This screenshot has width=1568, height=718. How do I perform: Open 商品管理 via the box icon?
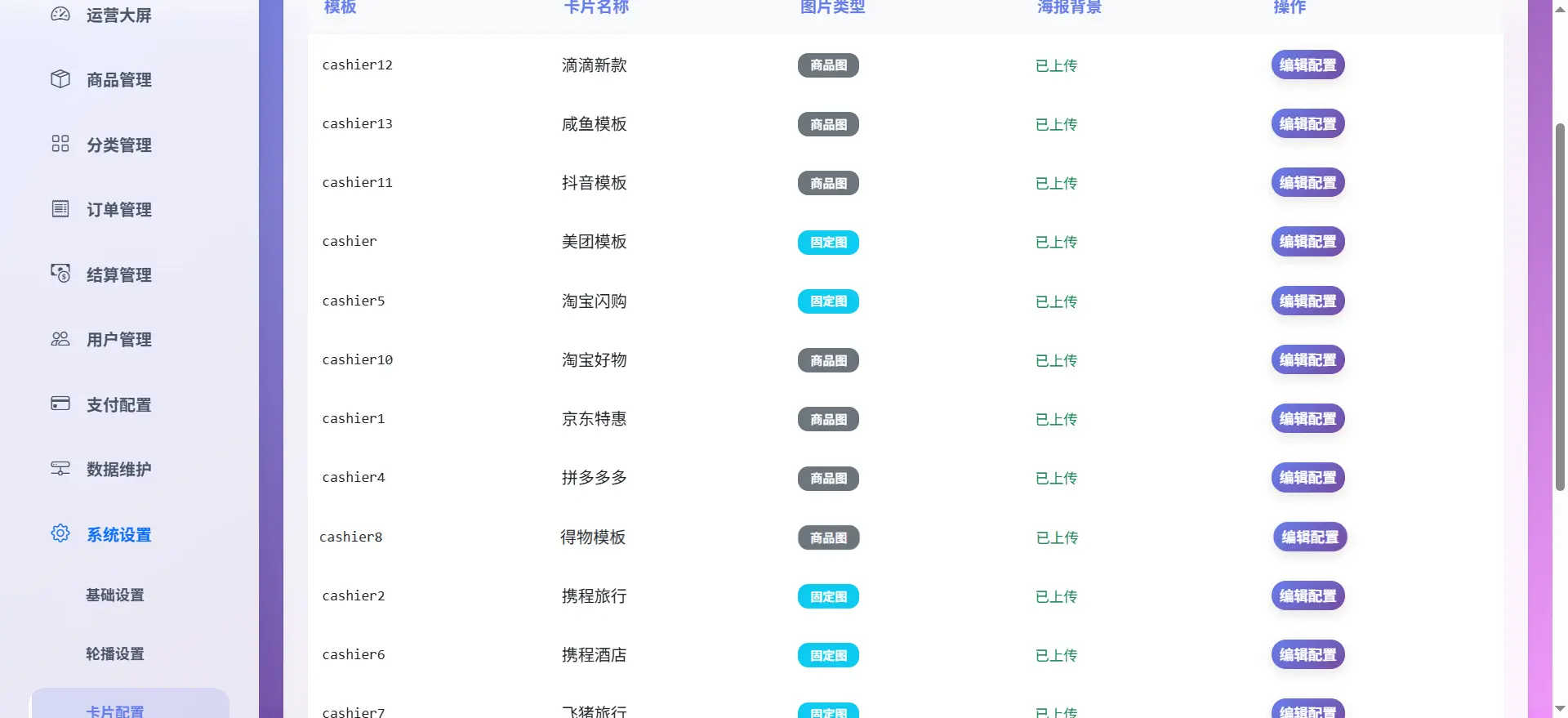click(x=60, y=78)
